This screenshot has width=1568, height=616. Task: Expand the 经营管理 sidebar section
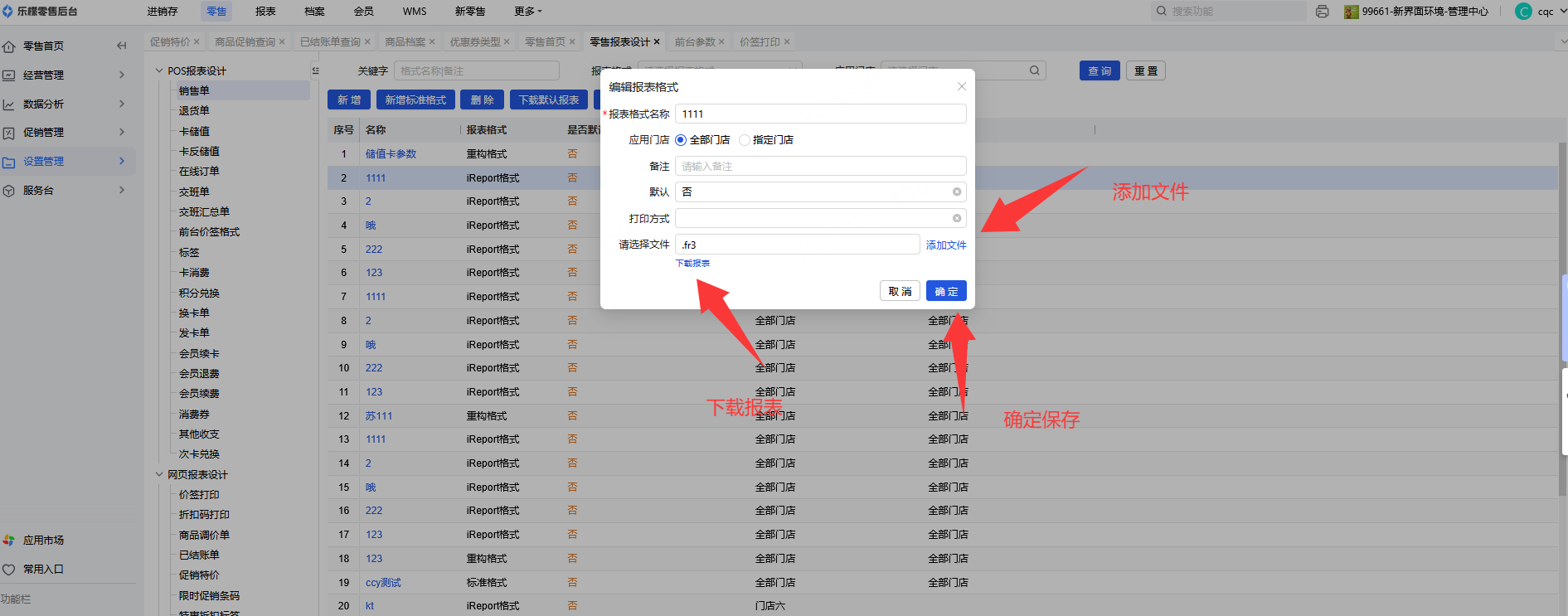pos(122,75)
